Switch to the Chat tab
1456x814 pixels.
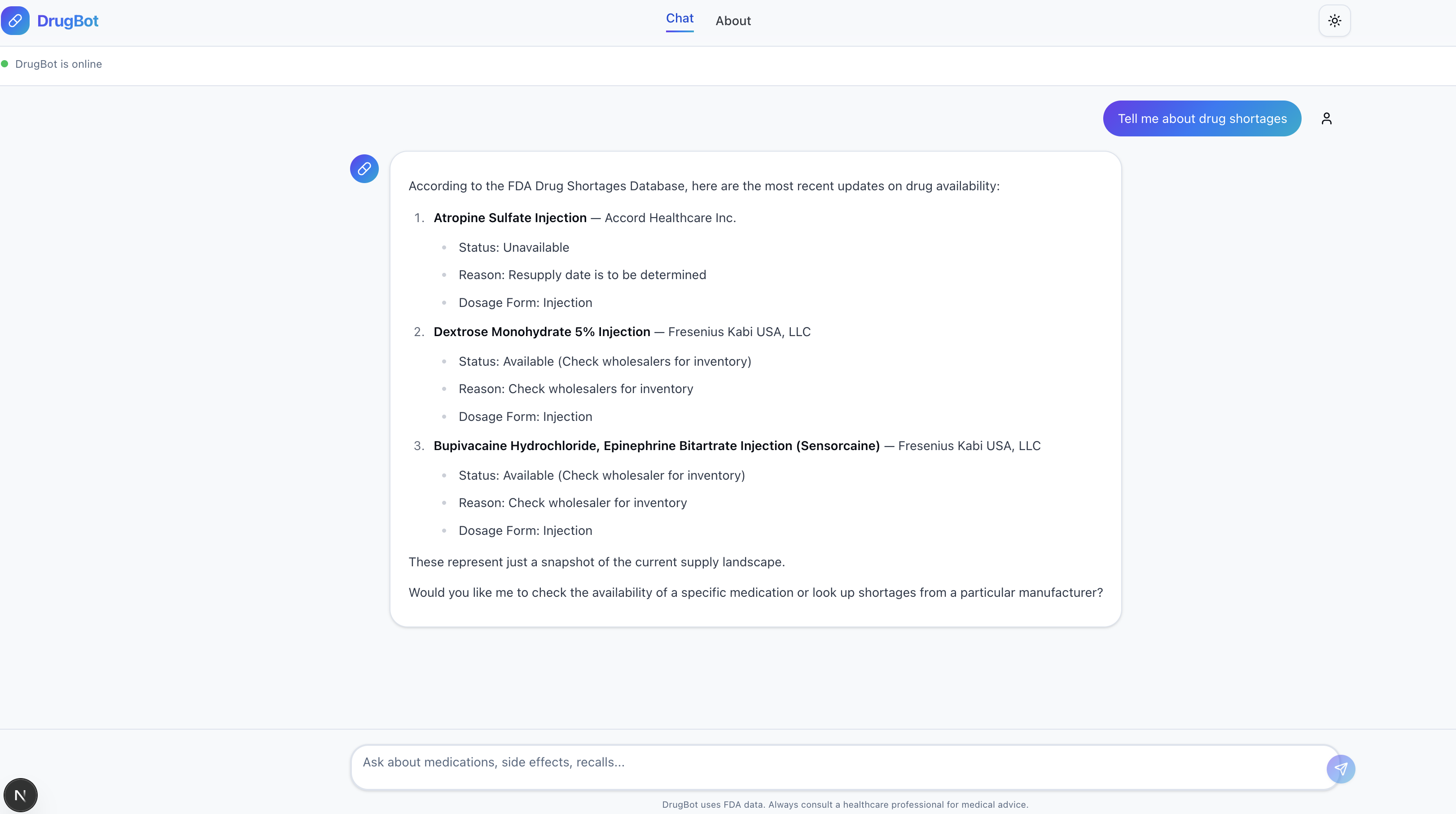coord(680,19)
